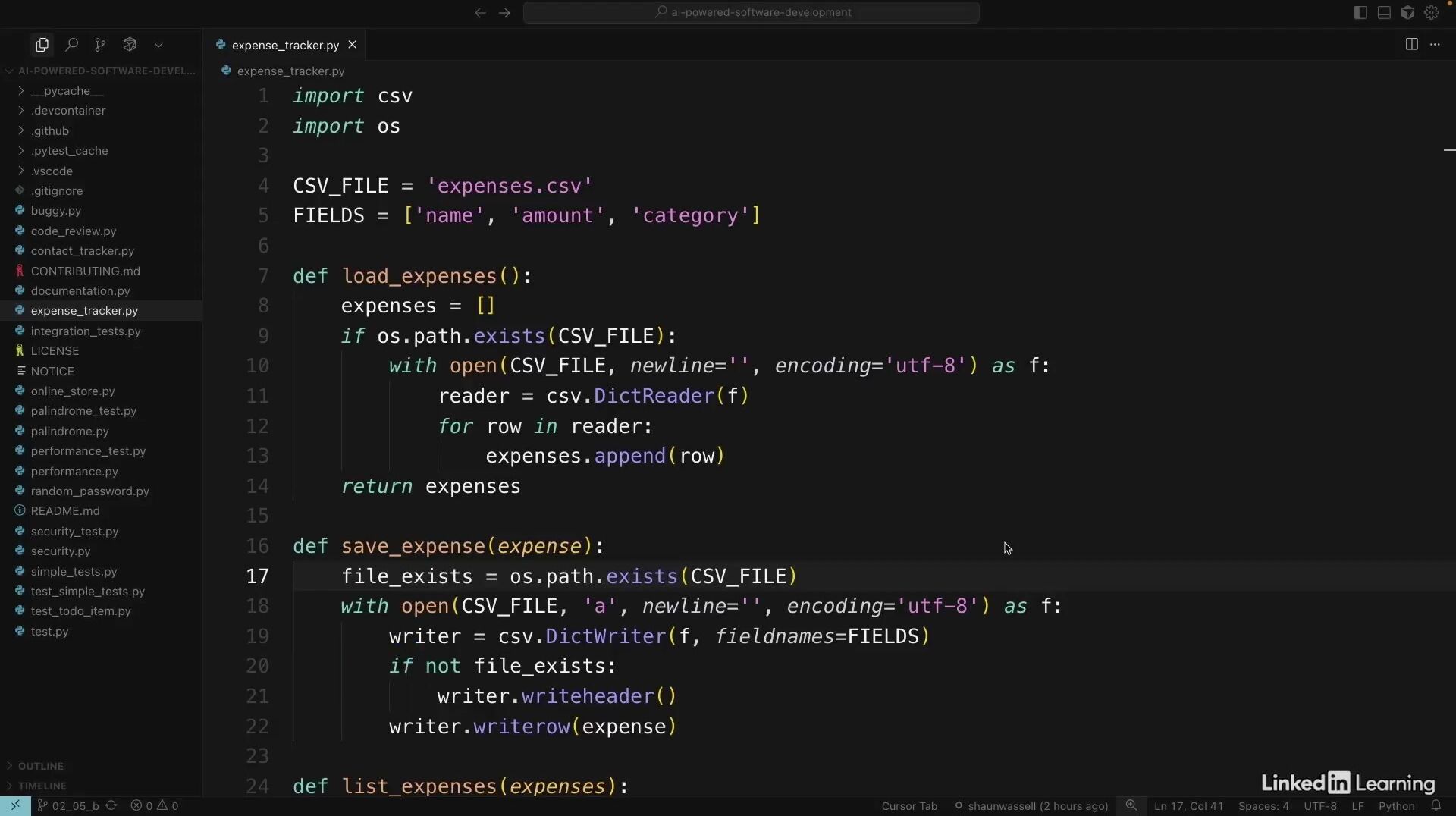This screenshot has height=816, width=1456.
Task: Synchronize changes via status bar sync icon
Action: coord(111,806)
